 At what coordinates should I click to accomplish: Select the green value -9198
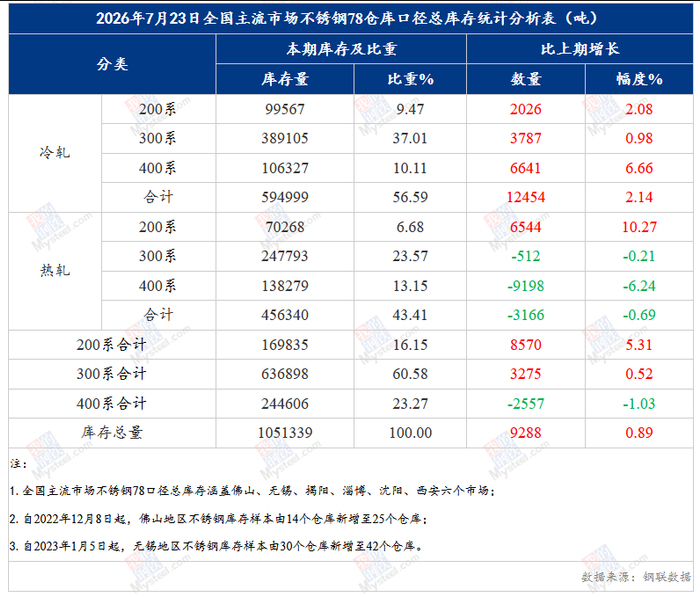click(526, 286)
